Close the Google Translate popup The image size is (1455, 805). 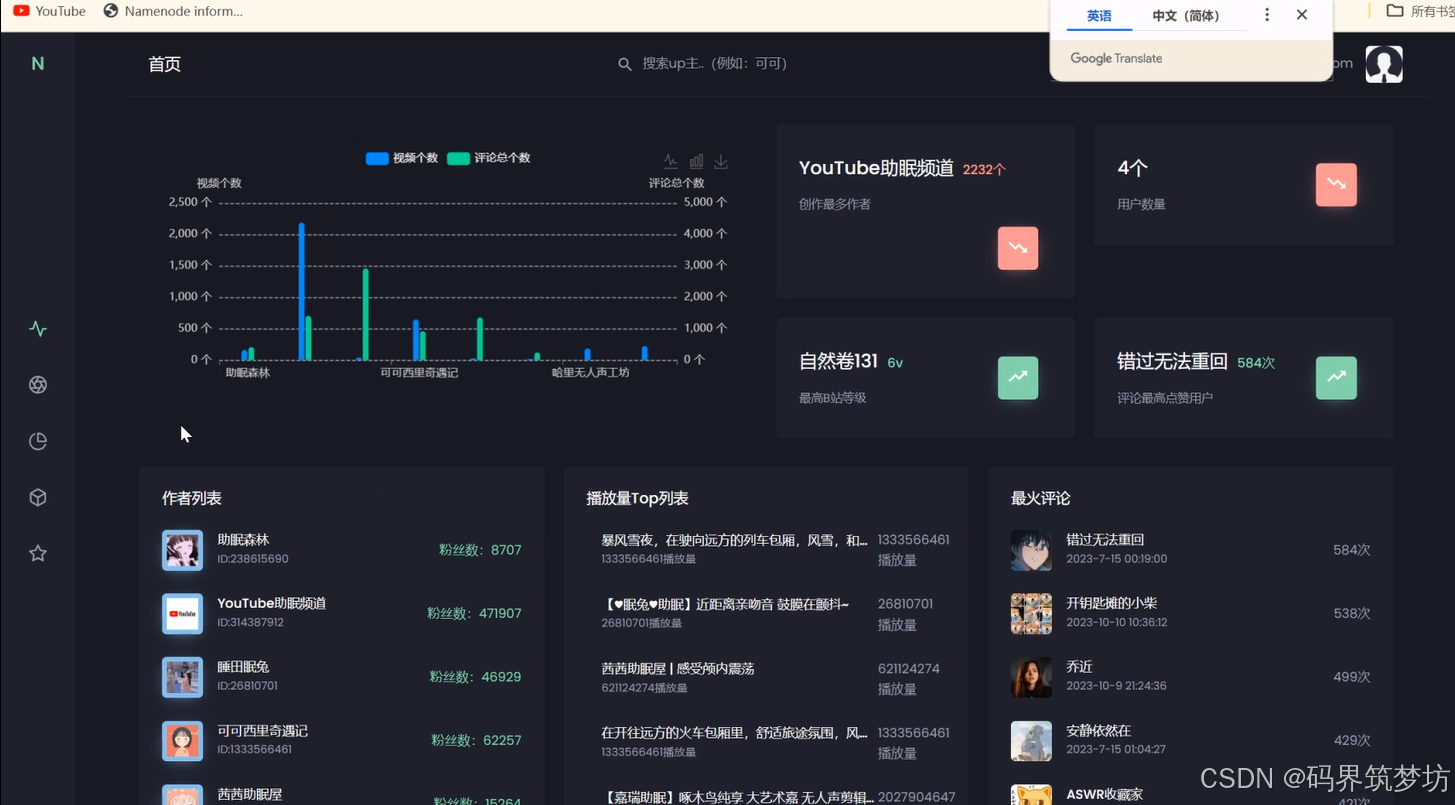tap(1302, 15)
